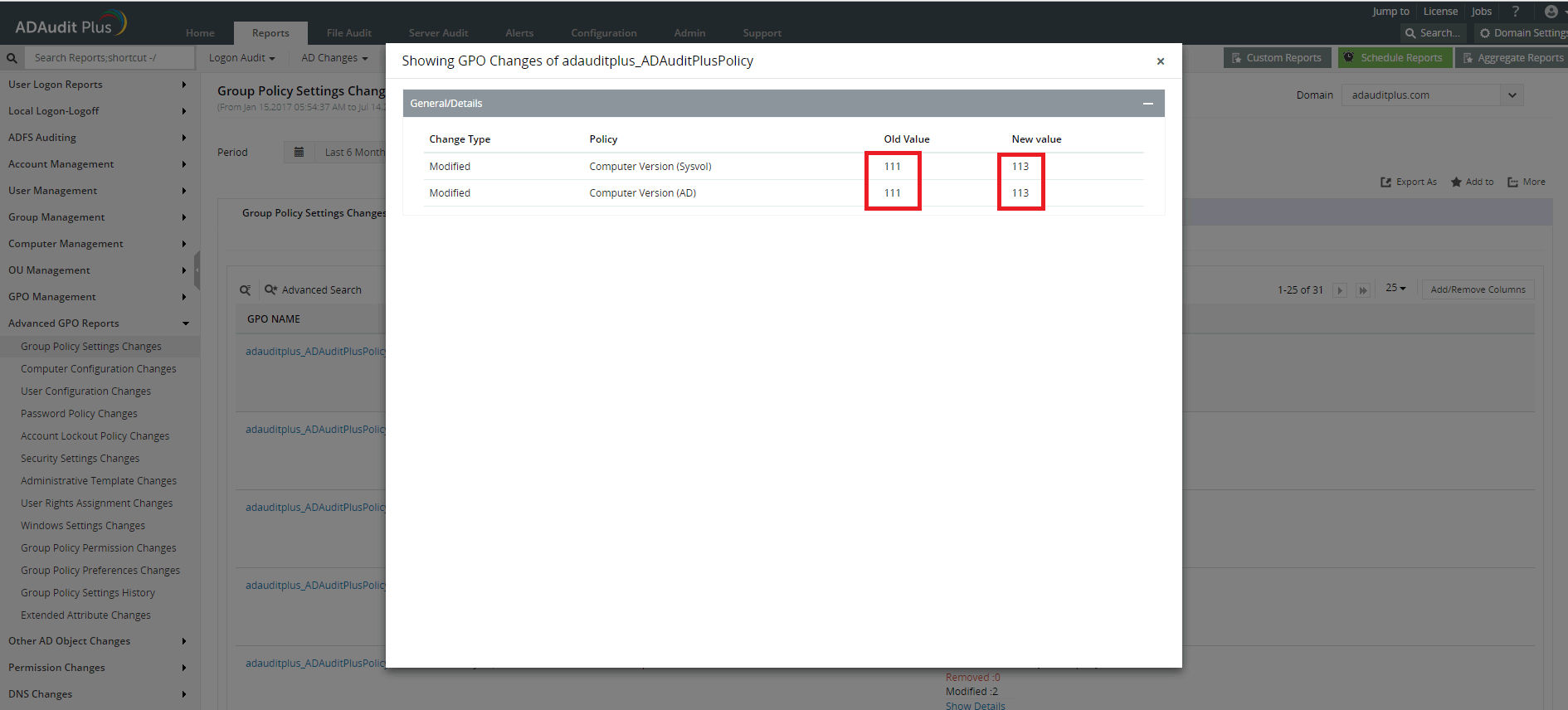This screenshot has height=710, width=1568.
Task: Open Custom Reports
Action: point(1278,58)
